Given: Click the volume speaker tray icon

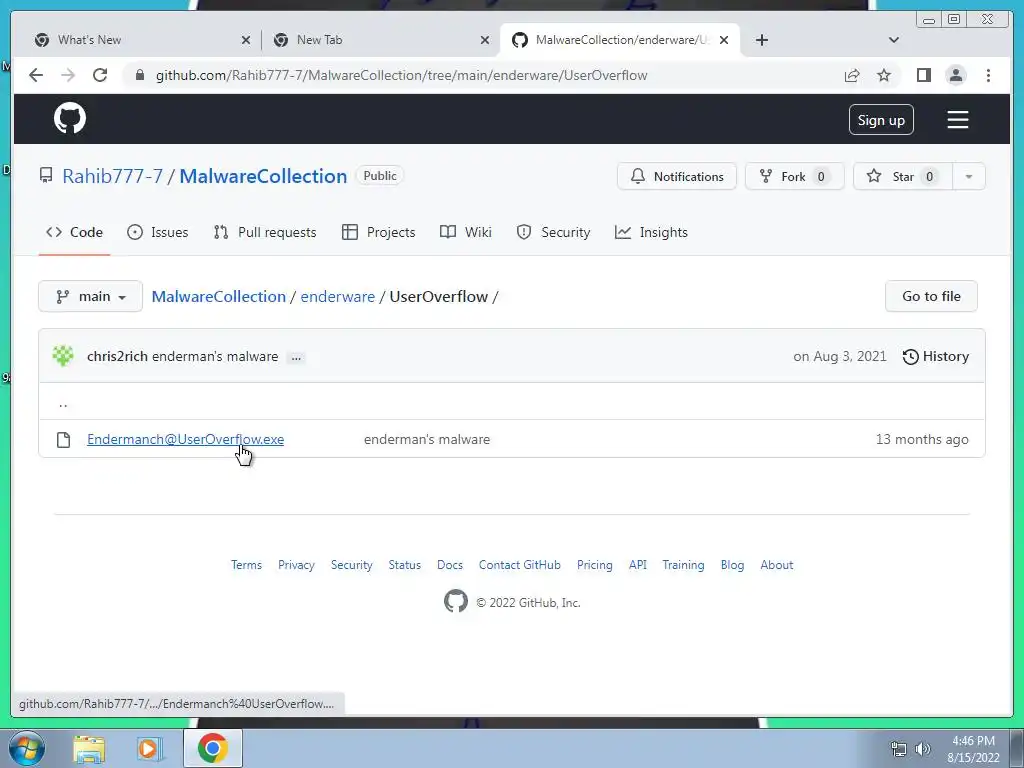Looking at the screenshot, I should 922,749.
